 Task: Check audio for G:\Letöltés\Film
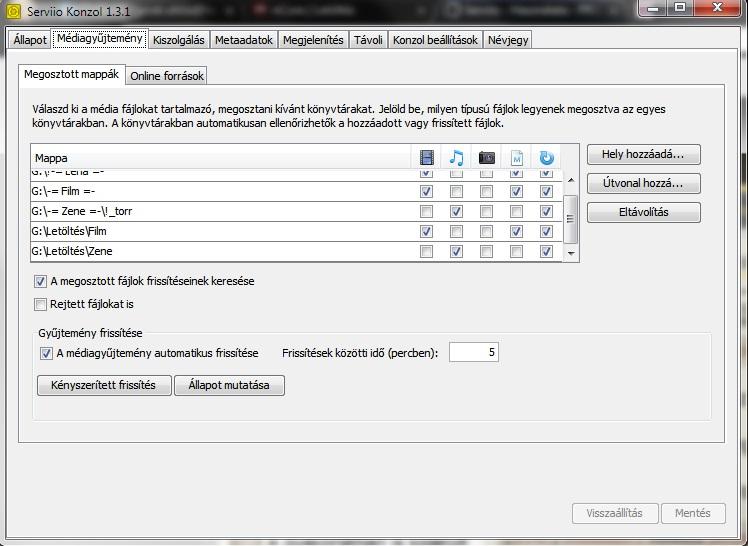pyautogui.click(x=457, y=231)
